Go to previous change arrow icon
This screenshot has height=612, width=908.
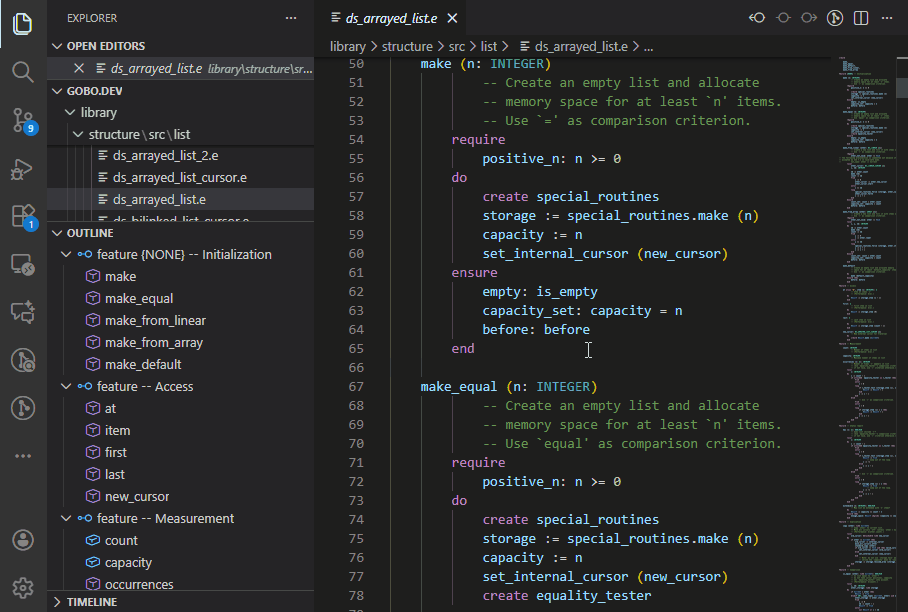tap(758, 18)
